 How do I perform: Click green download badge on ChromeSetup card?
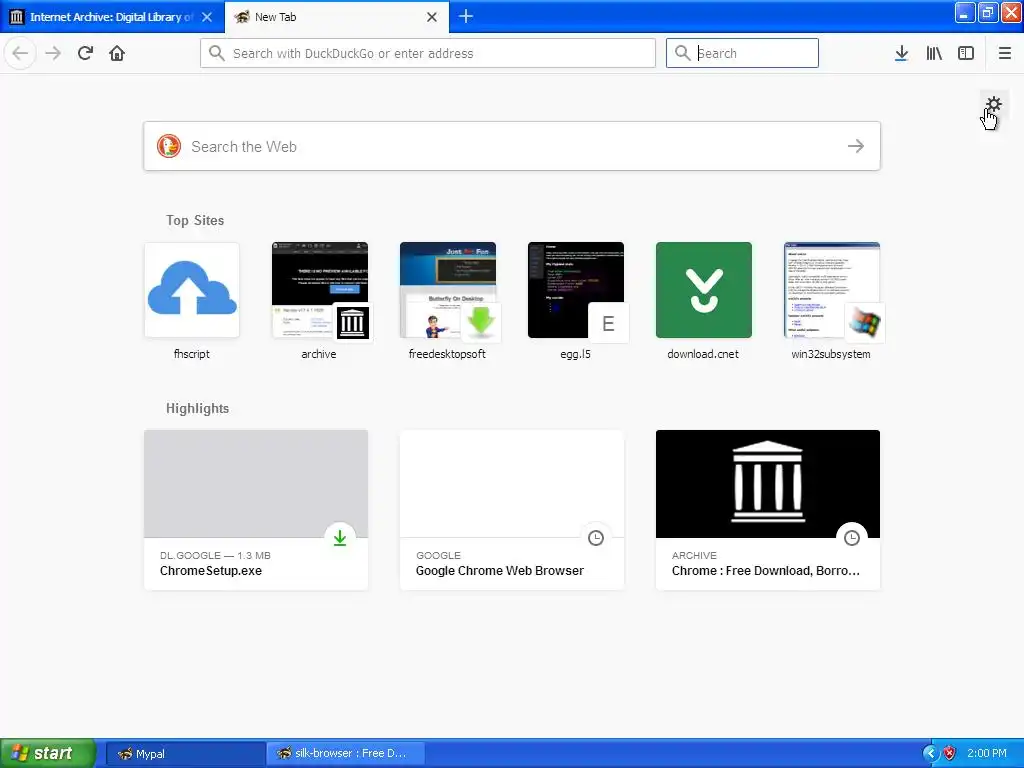[x=340, y=537]
